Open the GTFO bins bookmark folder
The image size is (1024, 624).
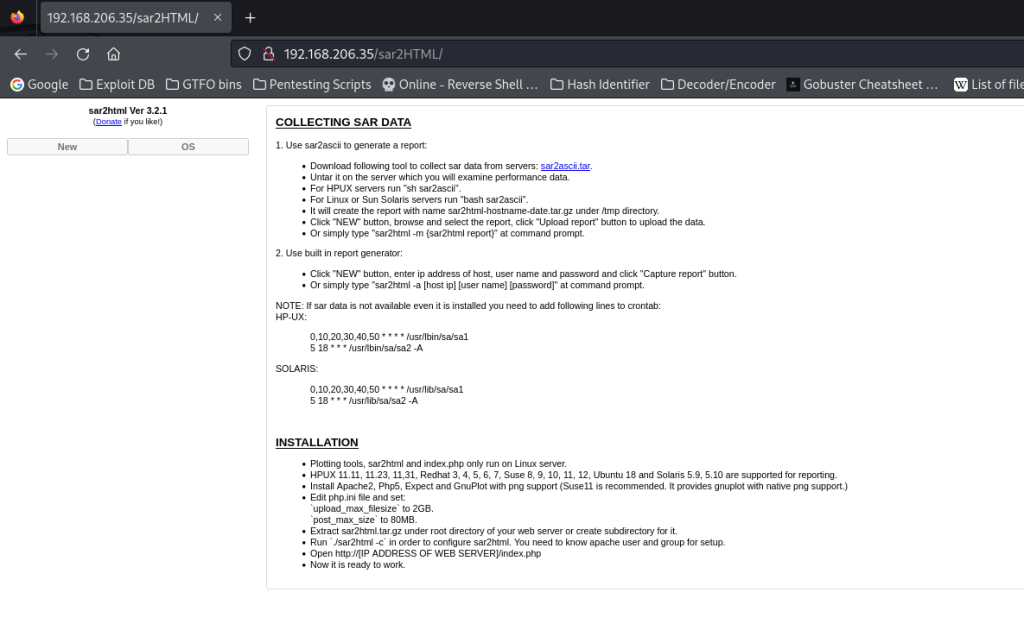click(x=204, y=85)
